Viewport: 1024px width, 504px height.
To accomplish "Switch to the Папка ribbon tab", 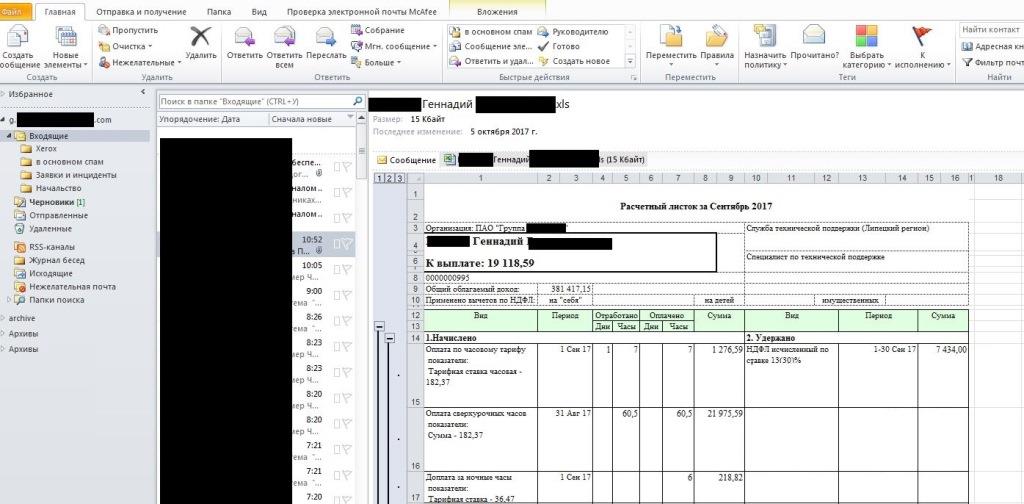I will (219, 12).
